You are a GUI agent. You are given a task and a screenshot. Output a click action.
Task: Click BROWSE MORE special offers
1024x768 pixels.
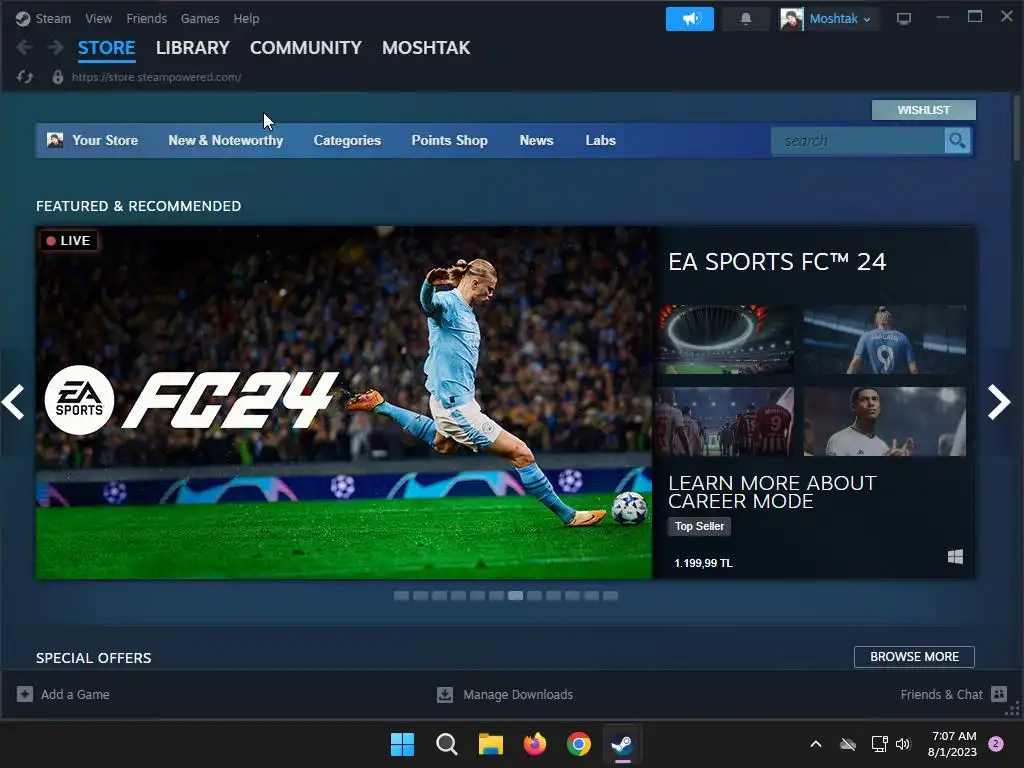coord(914,656)
